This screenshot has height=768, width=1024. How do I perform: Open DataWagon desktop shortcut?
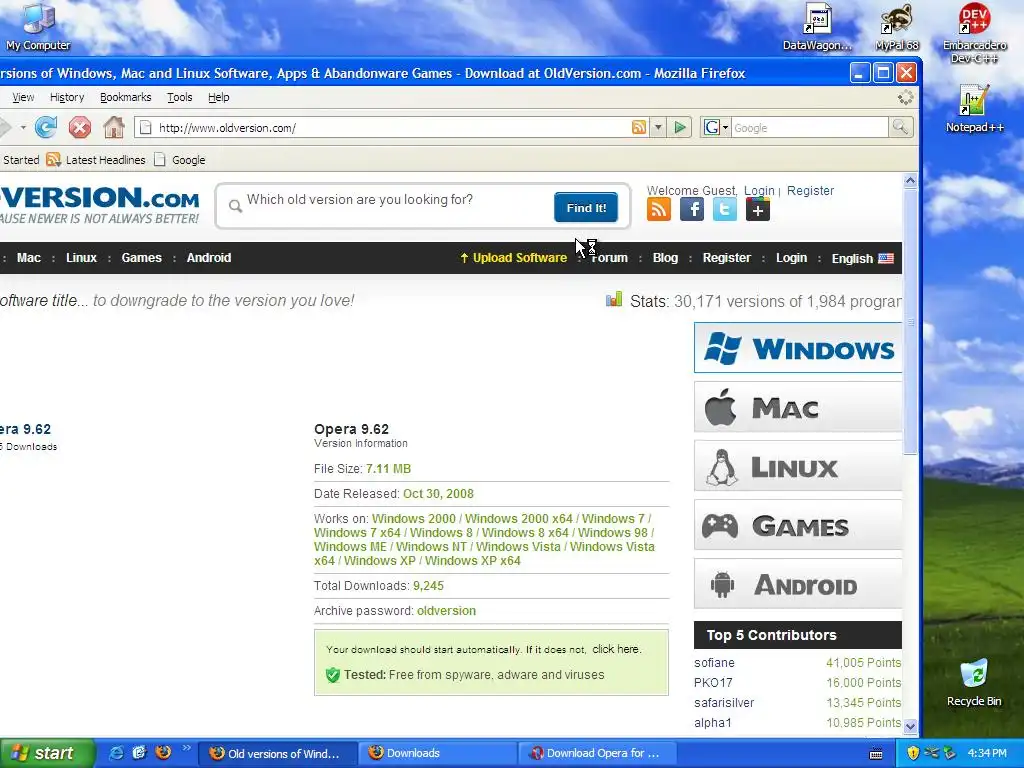[817, 26]
